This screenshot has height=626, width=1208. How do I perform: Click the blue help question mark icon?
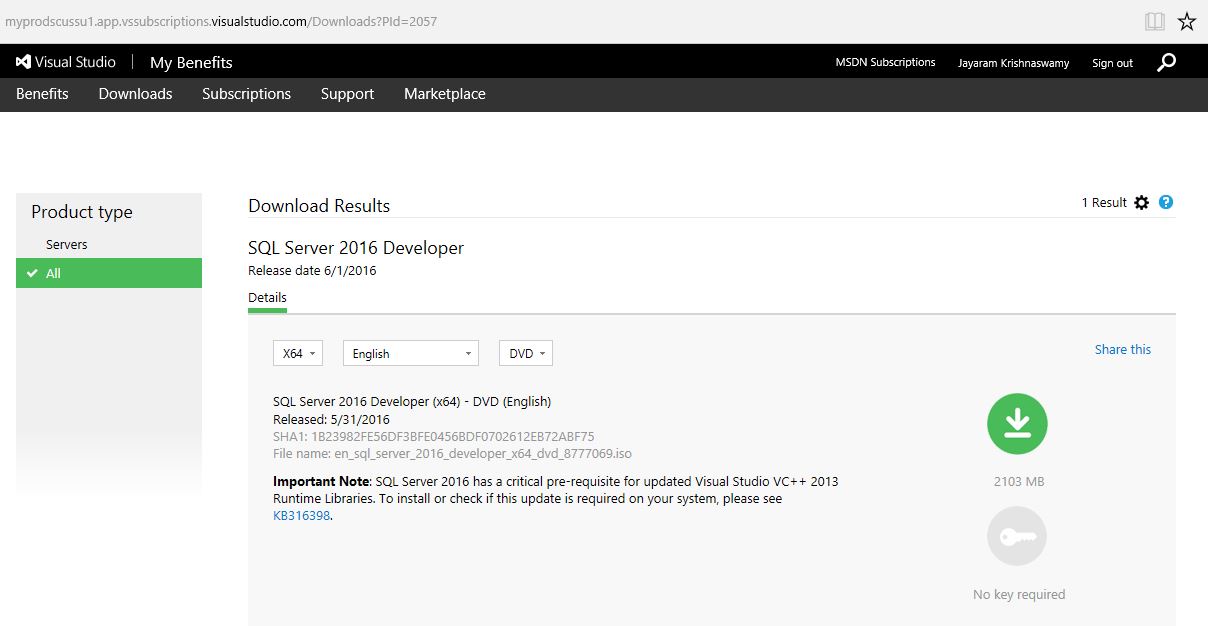pyautogui.click(x=1166, y=202)
